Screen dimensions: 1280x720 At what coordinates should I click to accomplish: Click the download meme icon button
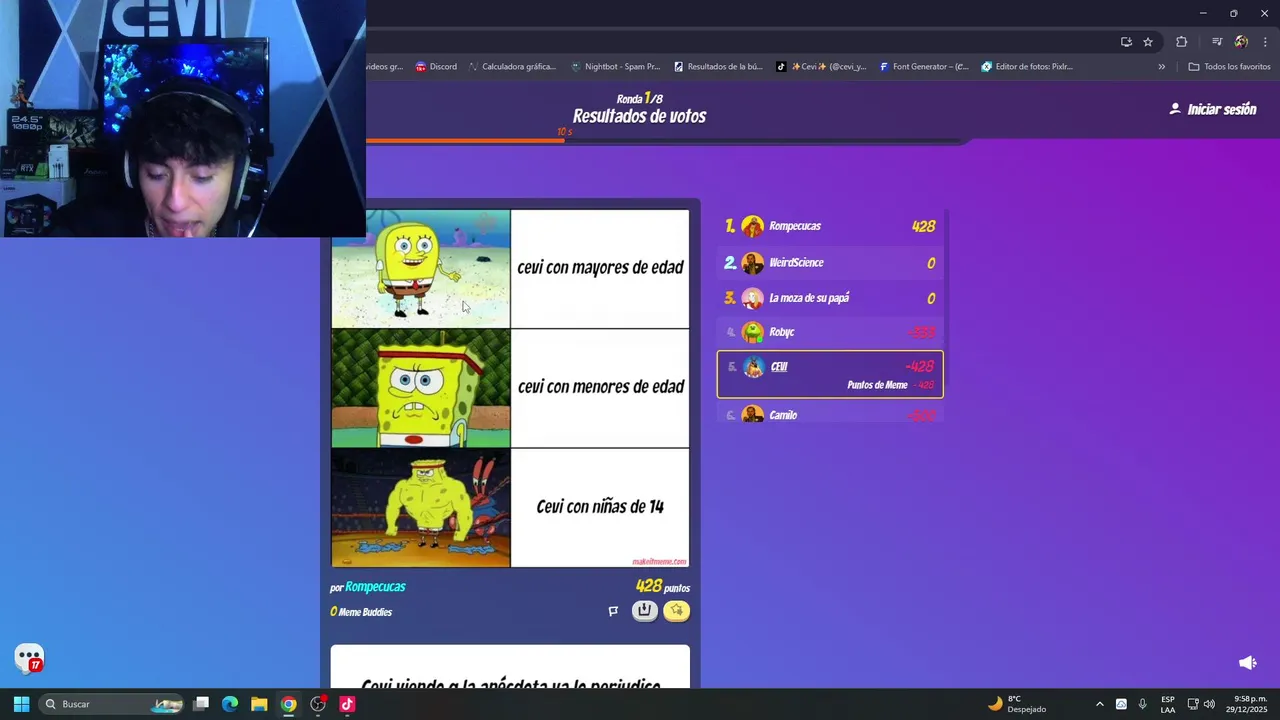point(645,610)
